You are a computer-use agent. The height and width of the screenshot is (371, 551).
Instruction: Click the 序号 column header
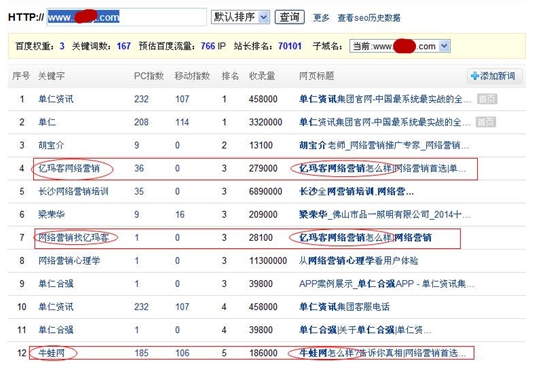[21, 76]
